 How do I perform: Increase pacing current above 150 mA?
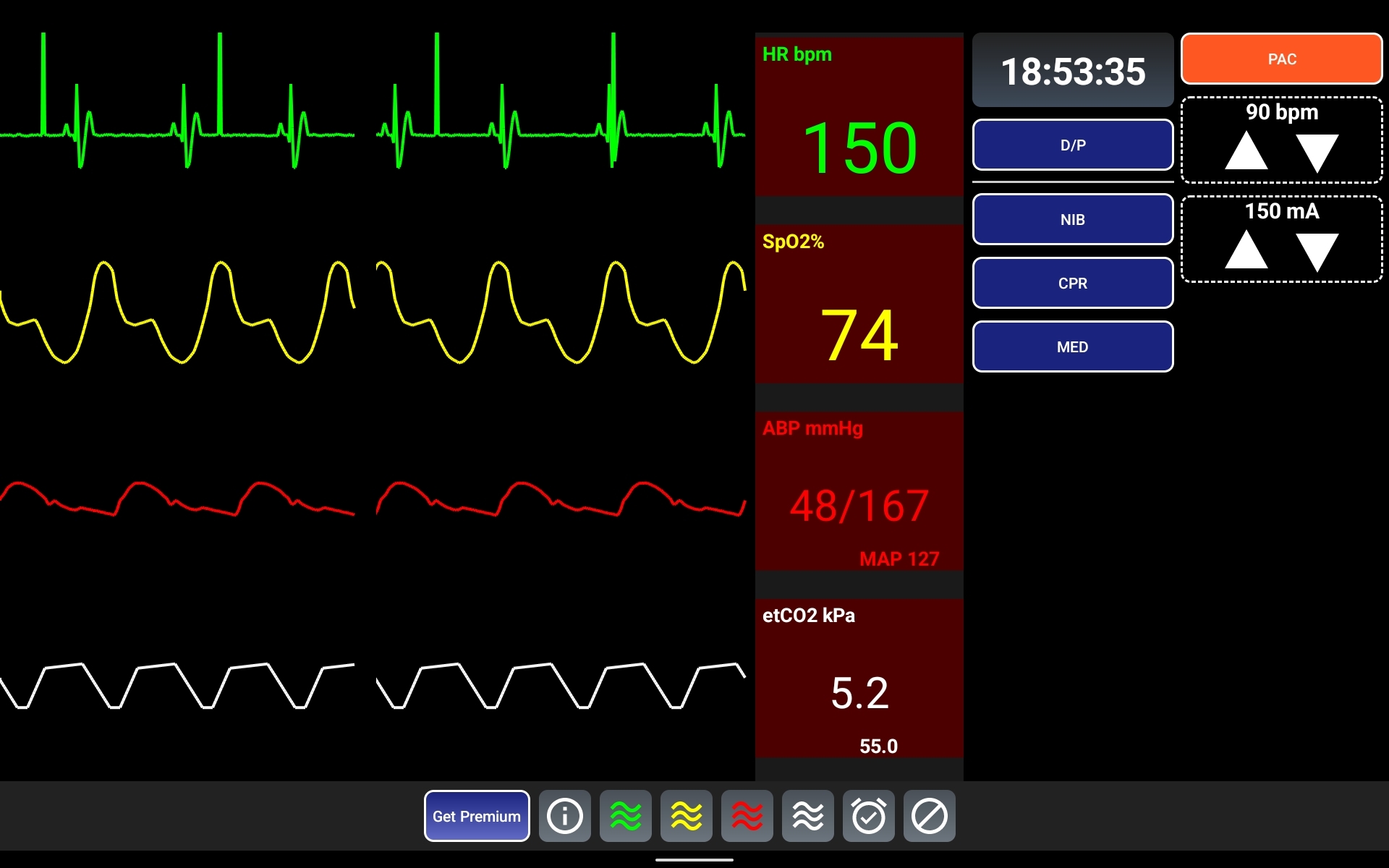(x=1246, y=250)
